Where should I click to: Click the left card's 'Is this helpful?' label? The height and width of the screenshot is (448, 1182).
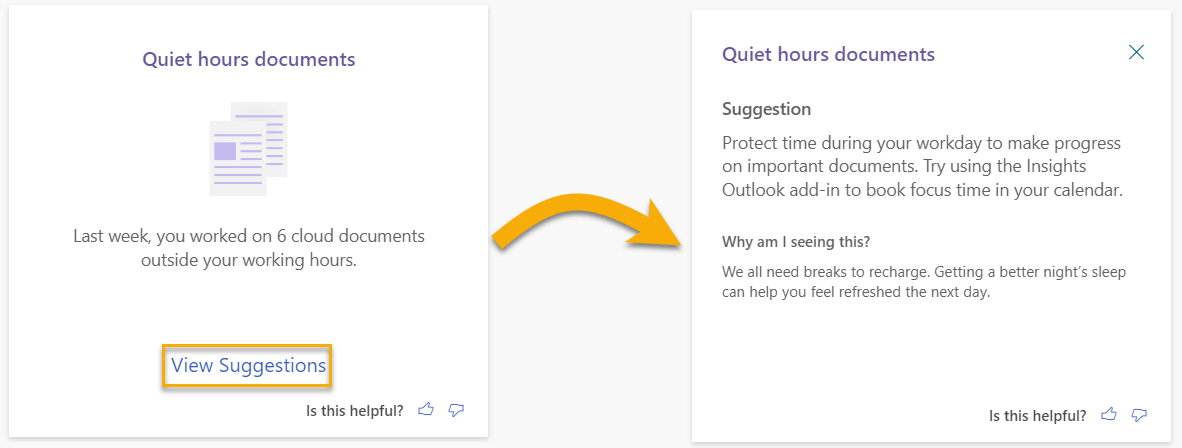(x=355, y=411)
